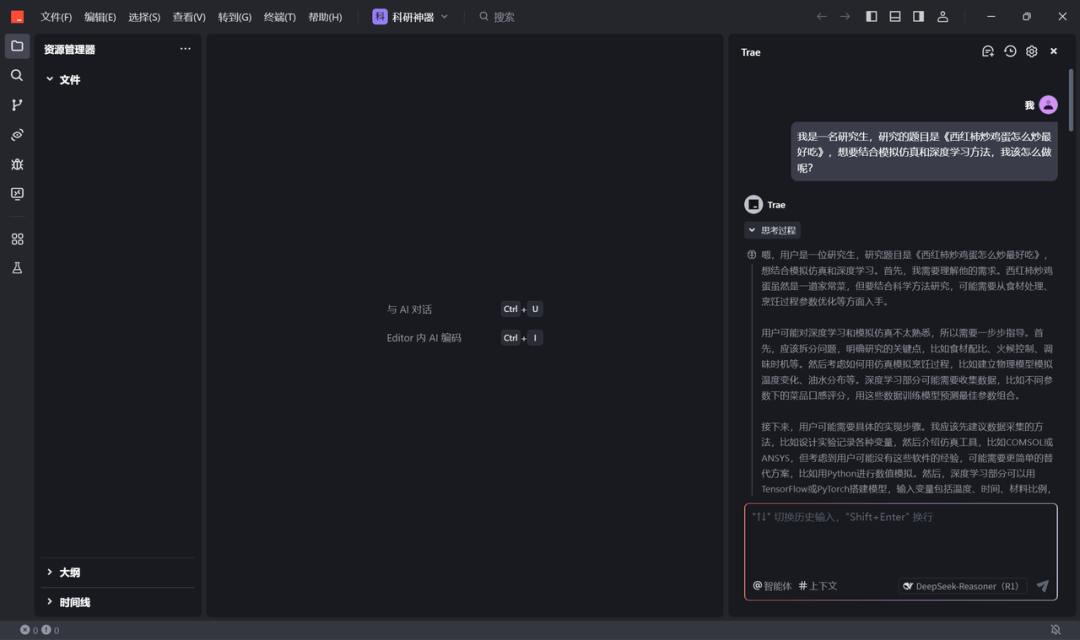
Task: Open chat history clock icon
Action: click(x=1010, y=51)
